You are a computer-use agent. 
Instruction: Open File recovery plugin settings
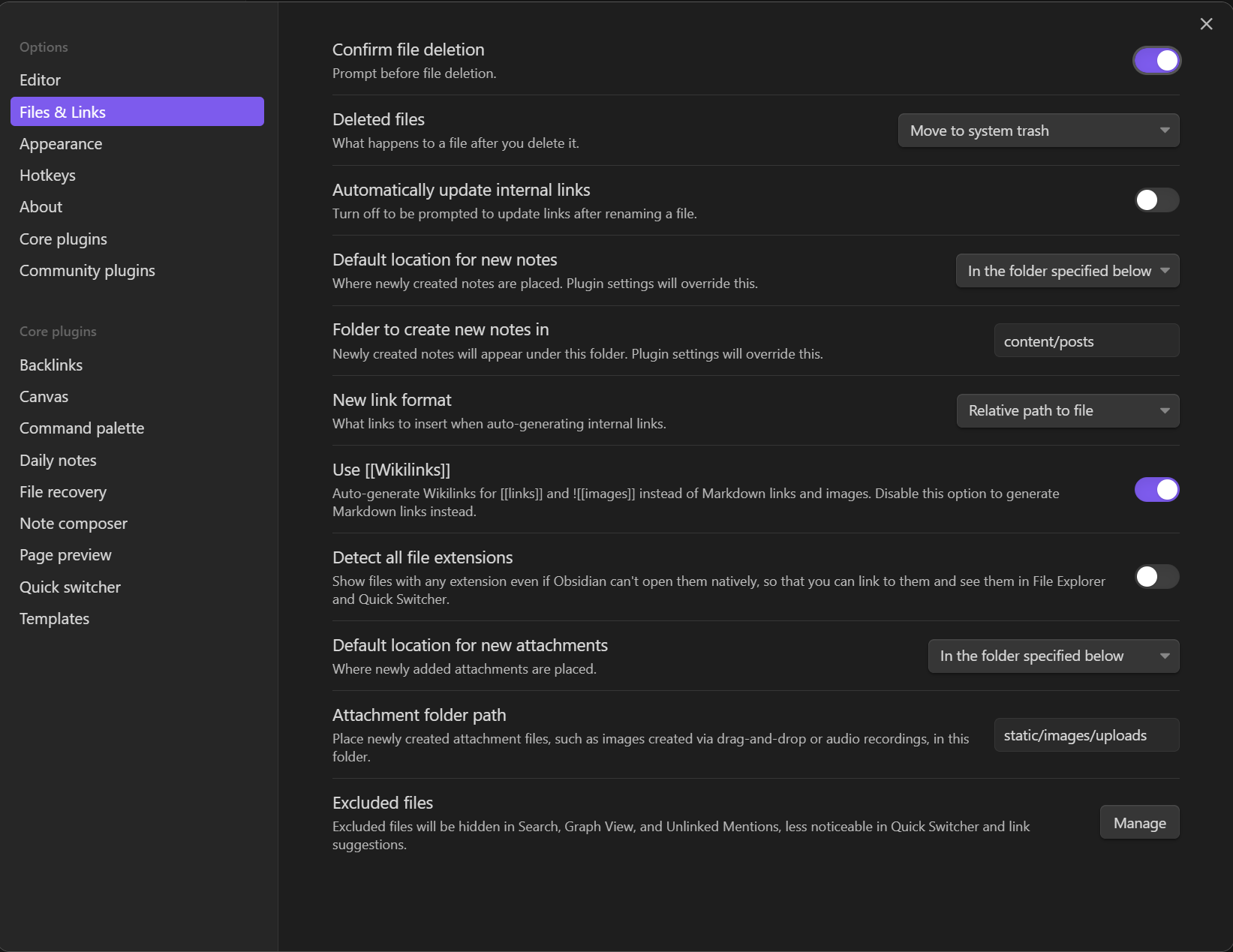(x=62, y=491)
